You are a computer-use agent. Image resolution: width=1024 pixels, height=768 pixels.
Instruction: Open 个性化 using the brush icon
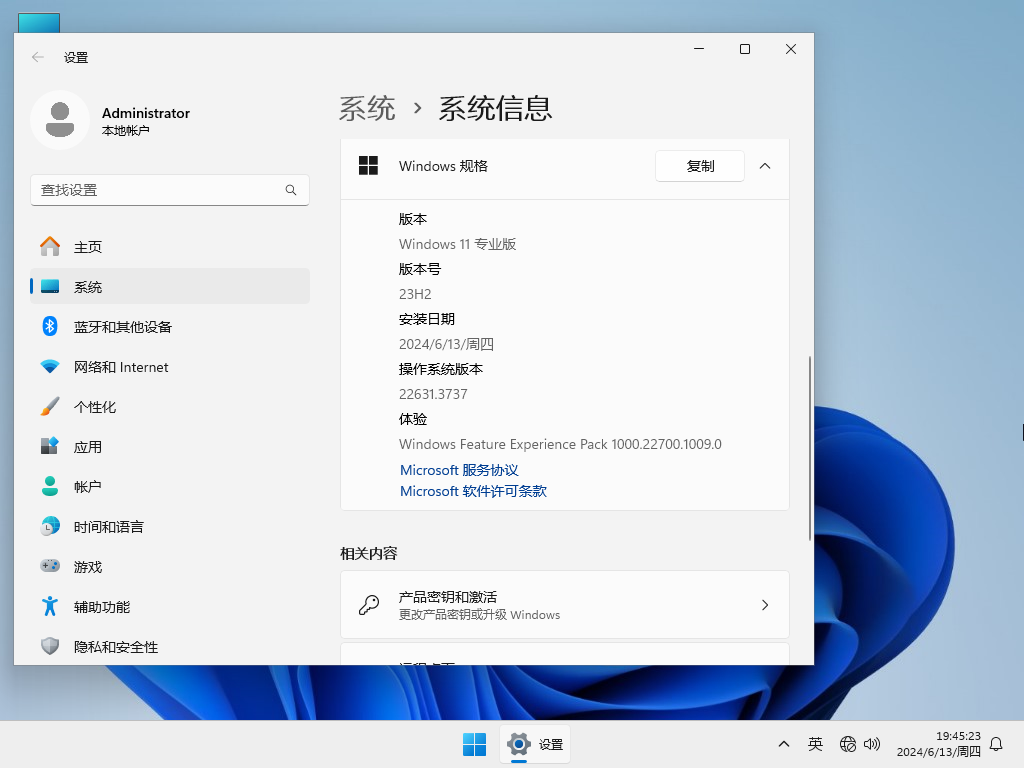(x=50, y=406)
